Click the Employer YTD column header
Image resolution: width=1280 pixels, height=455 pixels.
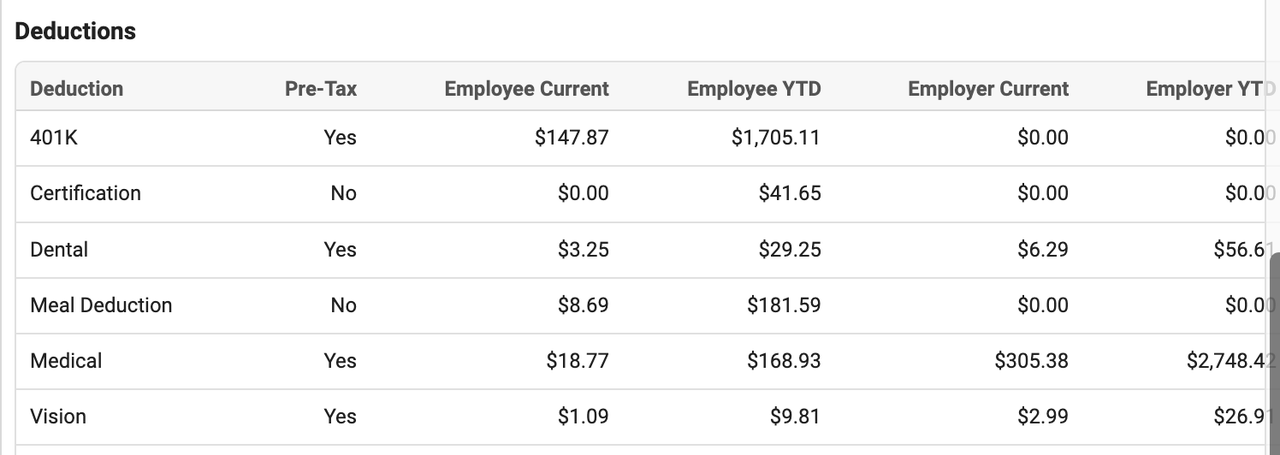click(x=1211, y=89)
